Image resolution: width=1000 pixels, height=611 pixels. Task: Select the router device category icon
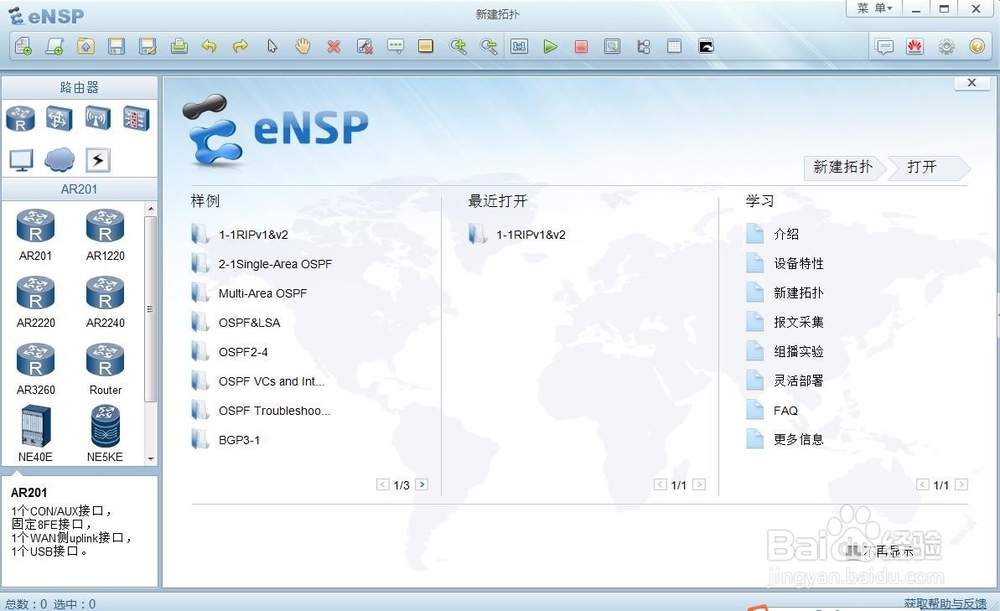coord(20,119)
